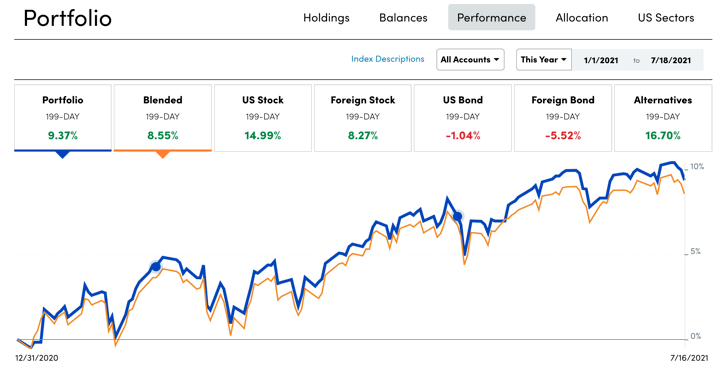
Task: Enable the Foreign Stock 8.27% card
Action: click(x=363, y=118)
